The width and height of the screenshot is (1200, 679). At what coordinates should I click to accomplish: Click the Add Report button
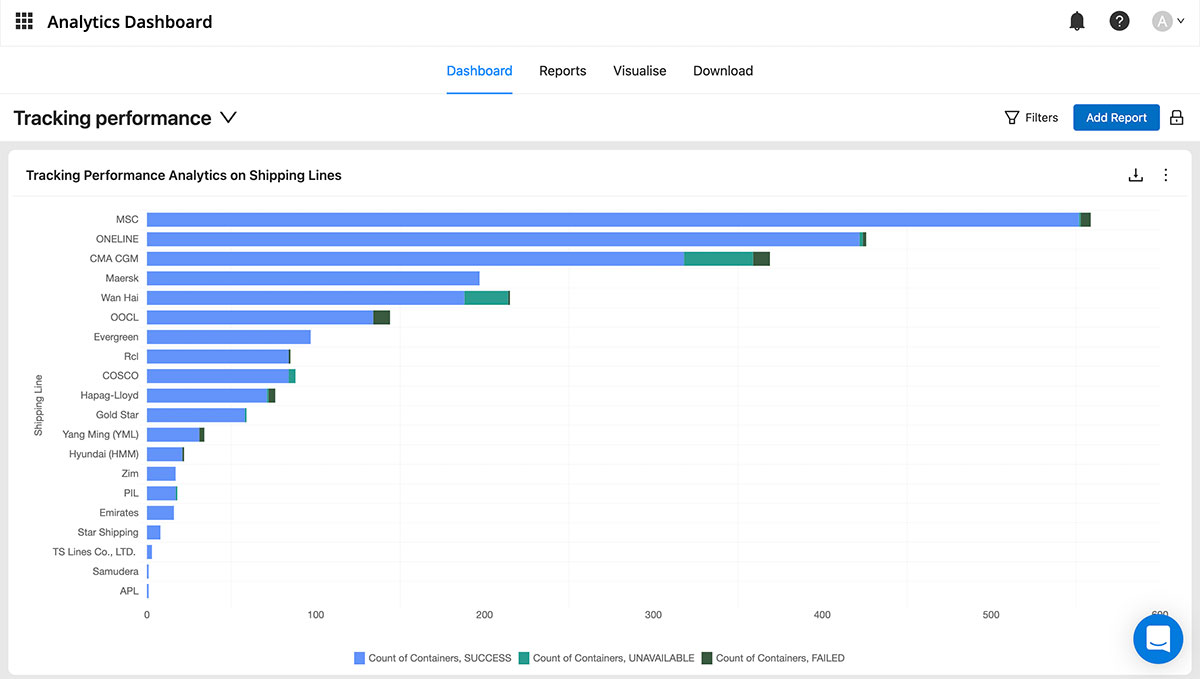coord(1116,118)
